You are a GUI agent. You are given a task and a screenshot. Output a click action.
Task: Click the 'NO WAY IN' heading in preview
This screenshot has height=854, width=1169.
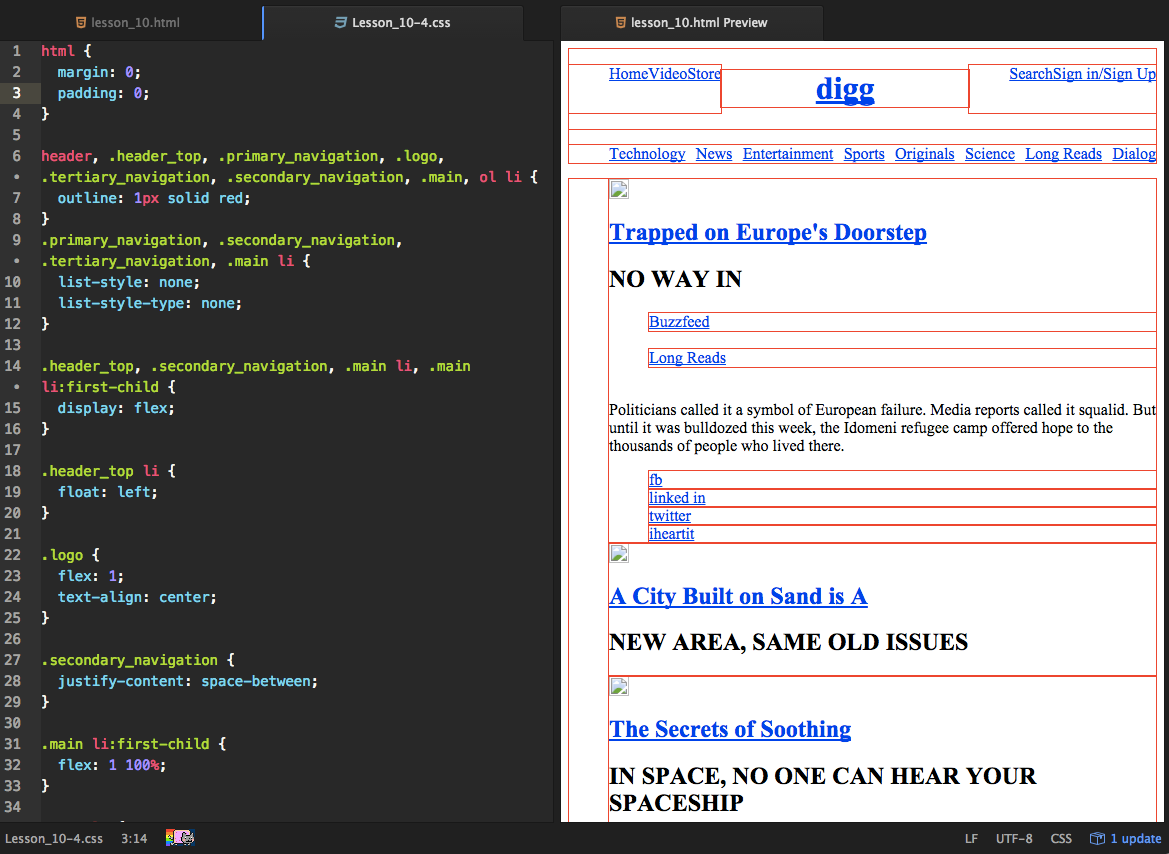tap(675, 279)
